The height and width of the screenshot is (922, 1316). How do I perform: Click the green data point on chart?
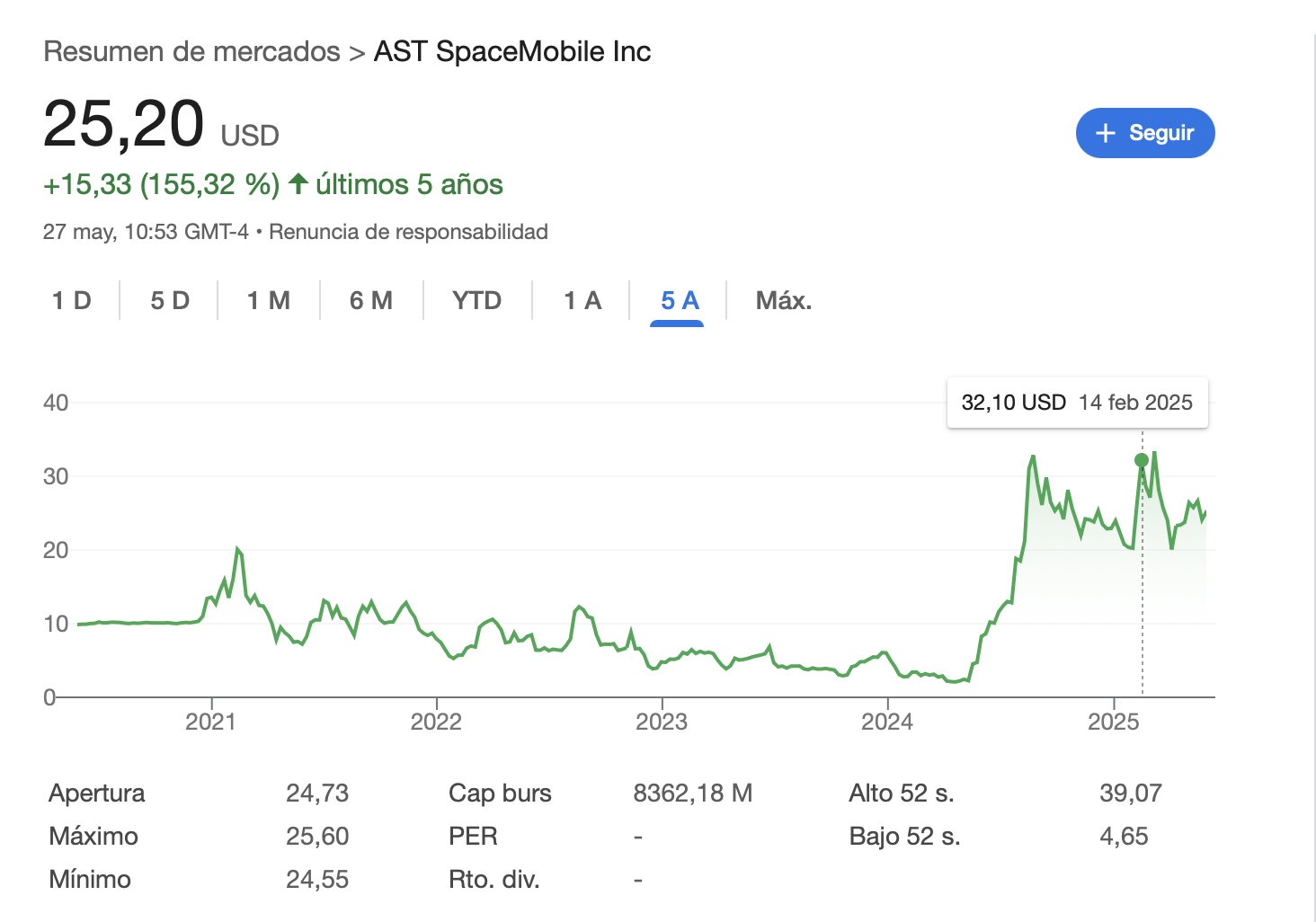(1142, 460)
